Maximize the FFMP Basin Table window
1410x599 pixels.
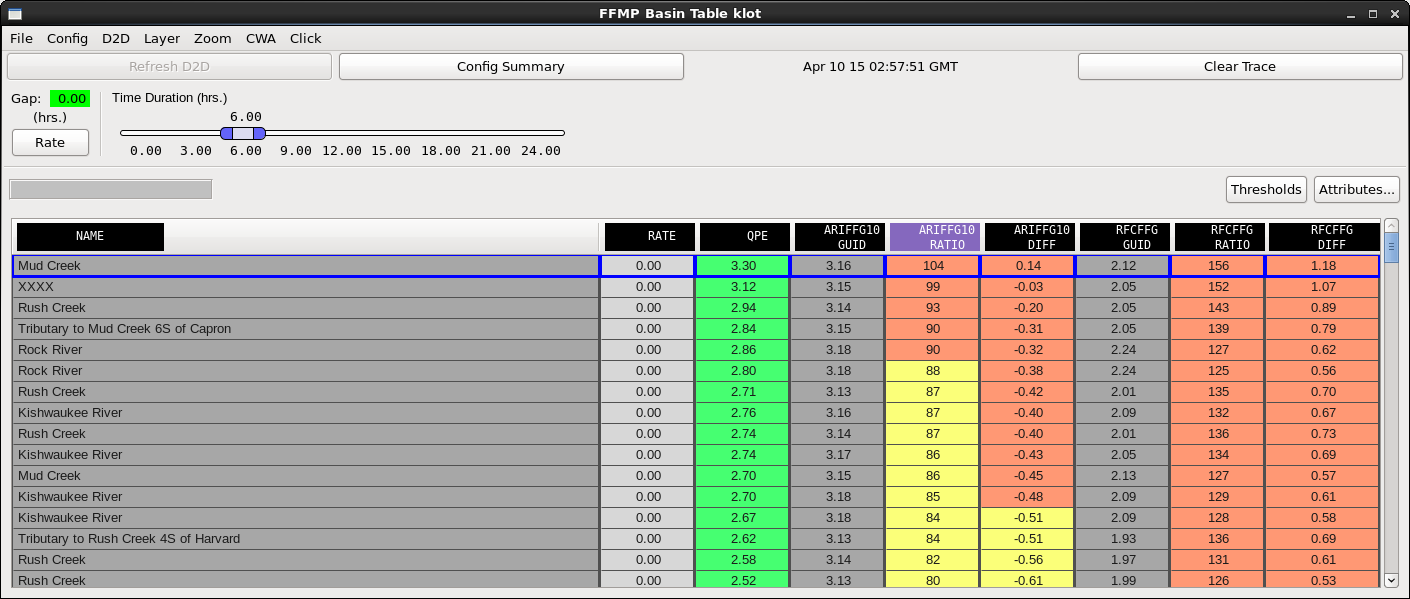1373,13
